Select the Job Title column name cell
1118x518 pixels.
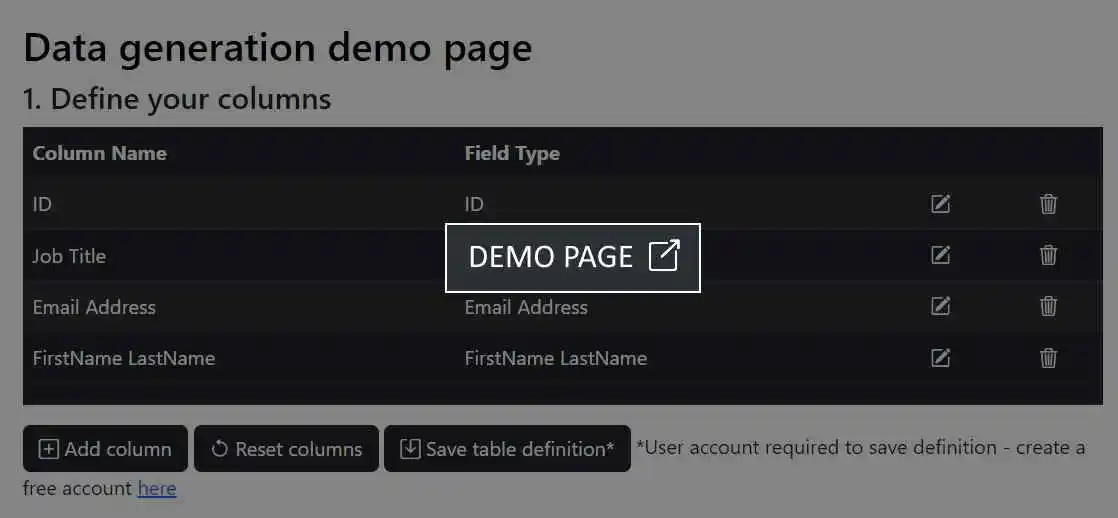[69, 256]
